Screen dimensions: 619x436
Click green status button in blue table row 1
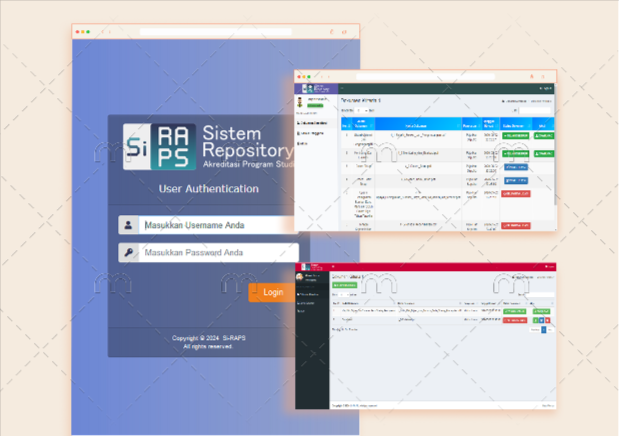pyautogui.click(x=516, y=135)
